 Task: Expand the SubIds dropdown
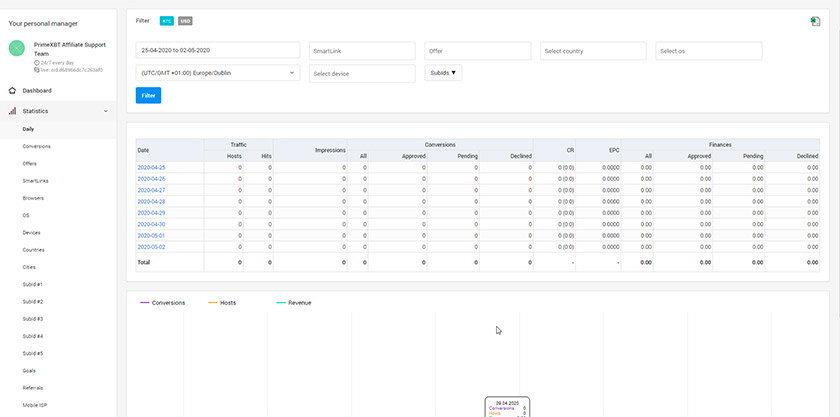coord(443,73)
